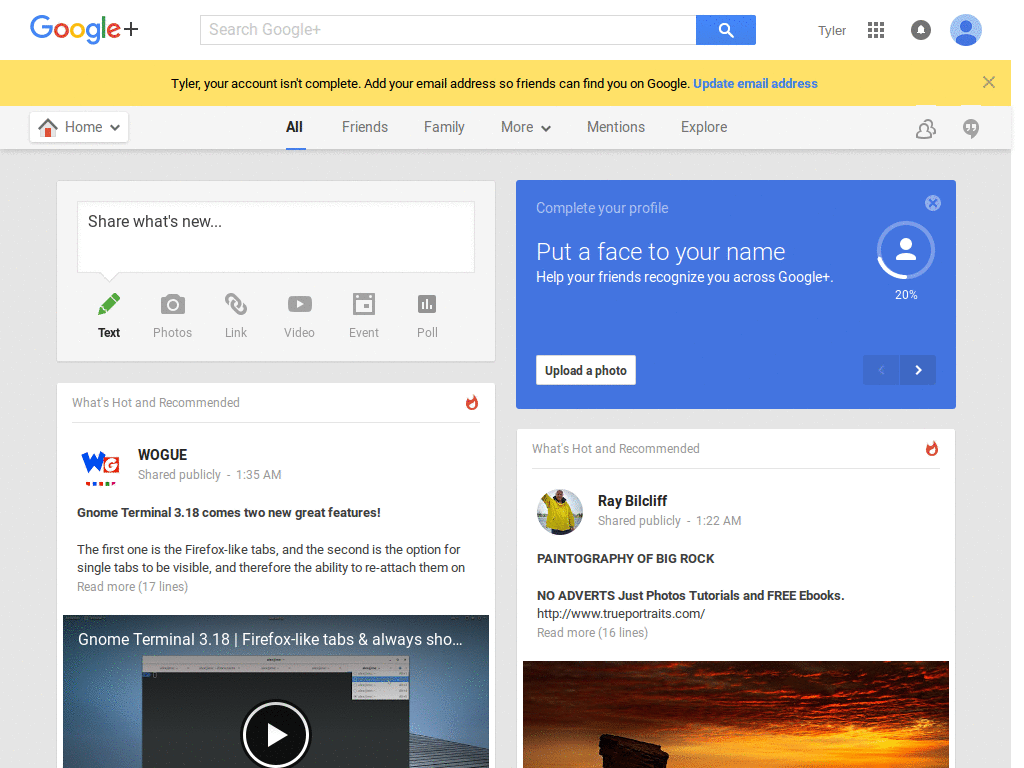Open the Tyler account avatar
This screenshot has width=1024, height=768.
965,30
